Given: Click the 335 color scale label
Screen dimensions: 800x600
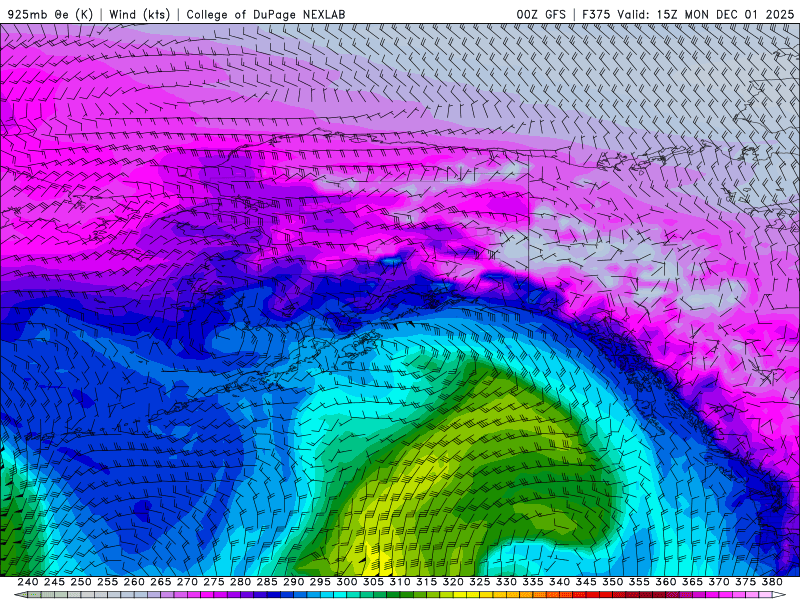Looking at the screenshot, I should click(533, 582).
